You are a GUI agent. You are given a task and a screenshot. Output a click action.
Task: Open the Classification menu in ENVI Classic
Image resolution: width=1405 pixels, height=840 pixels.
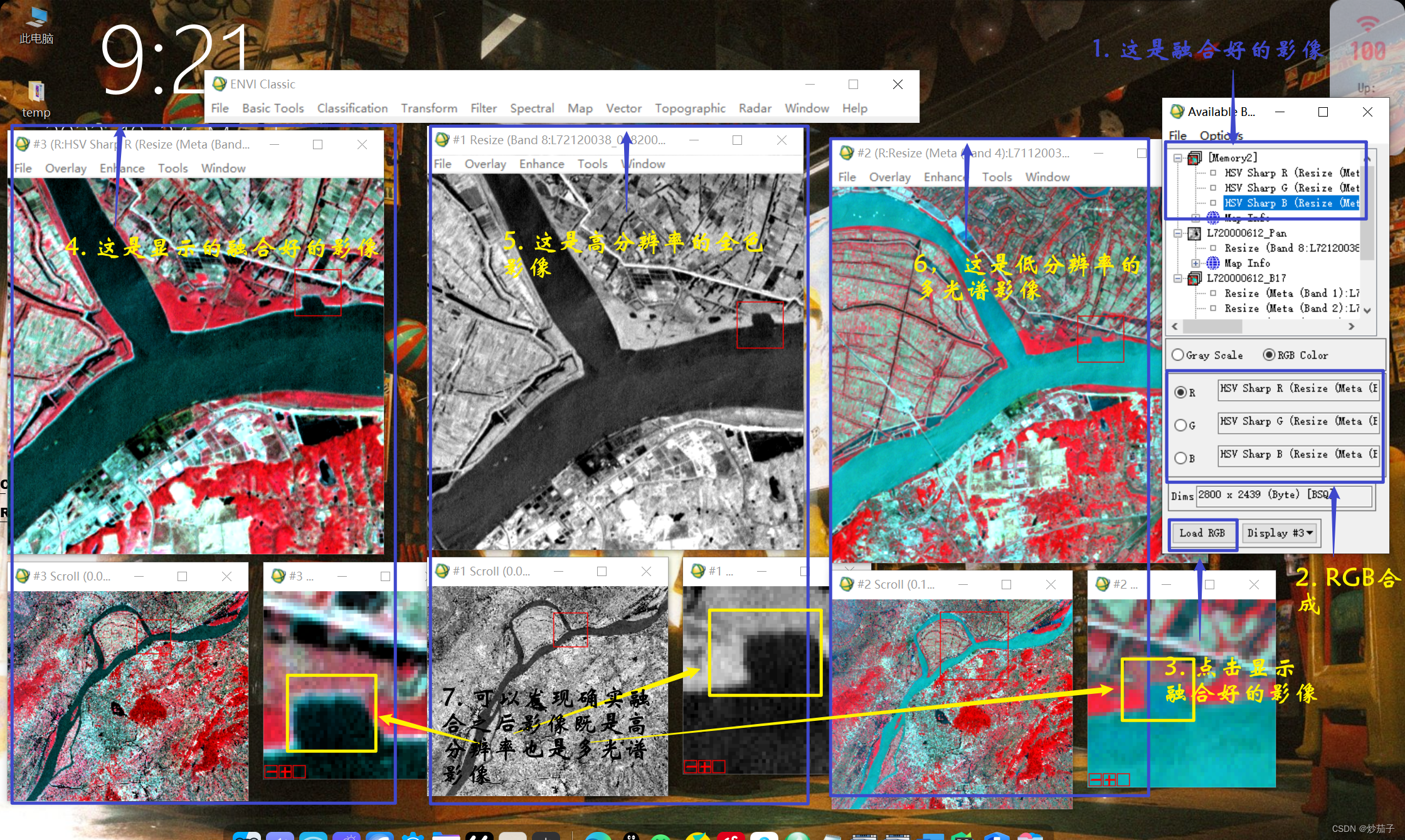352,108
